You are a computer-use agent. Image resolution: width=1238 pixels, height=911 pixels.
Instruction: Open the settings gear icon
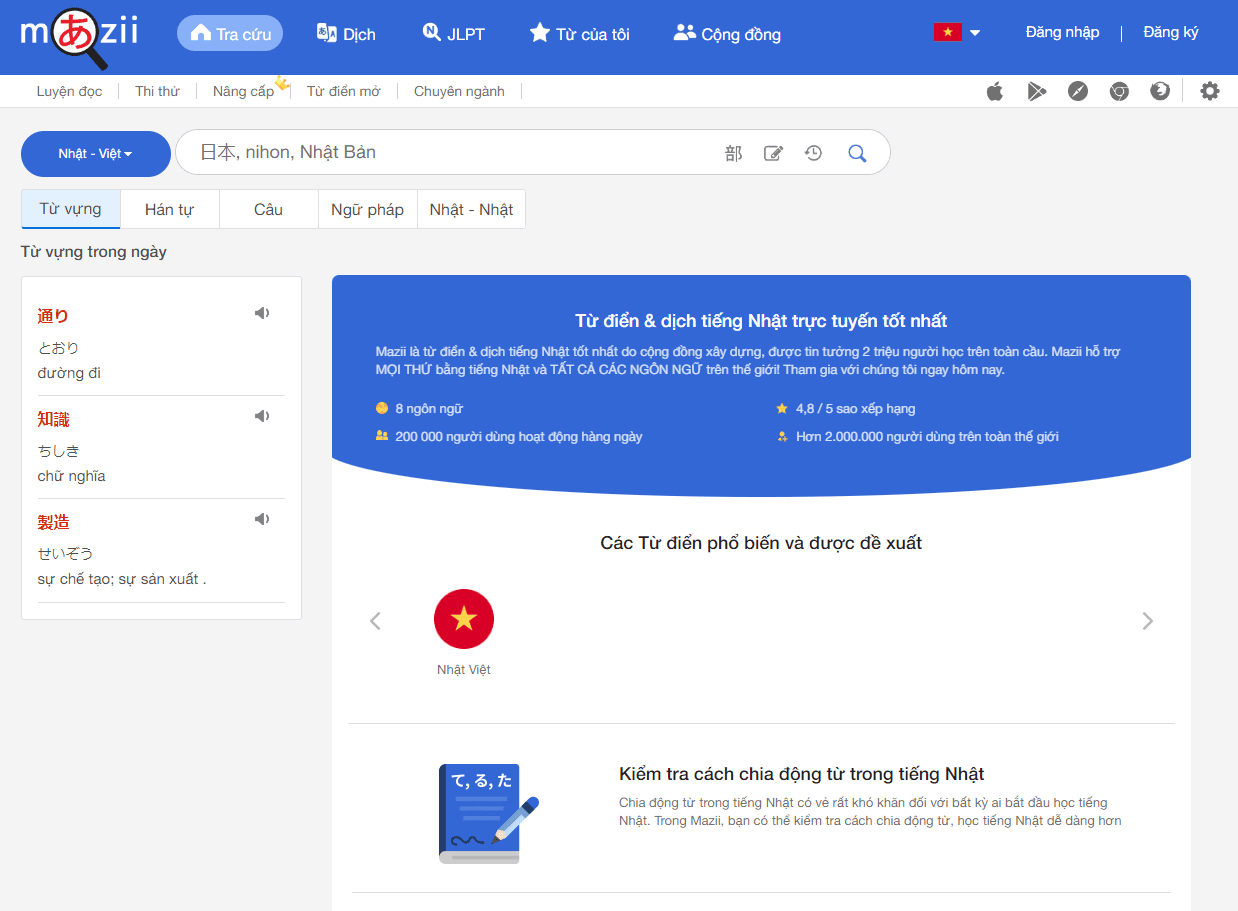[x=1210, y=92]
